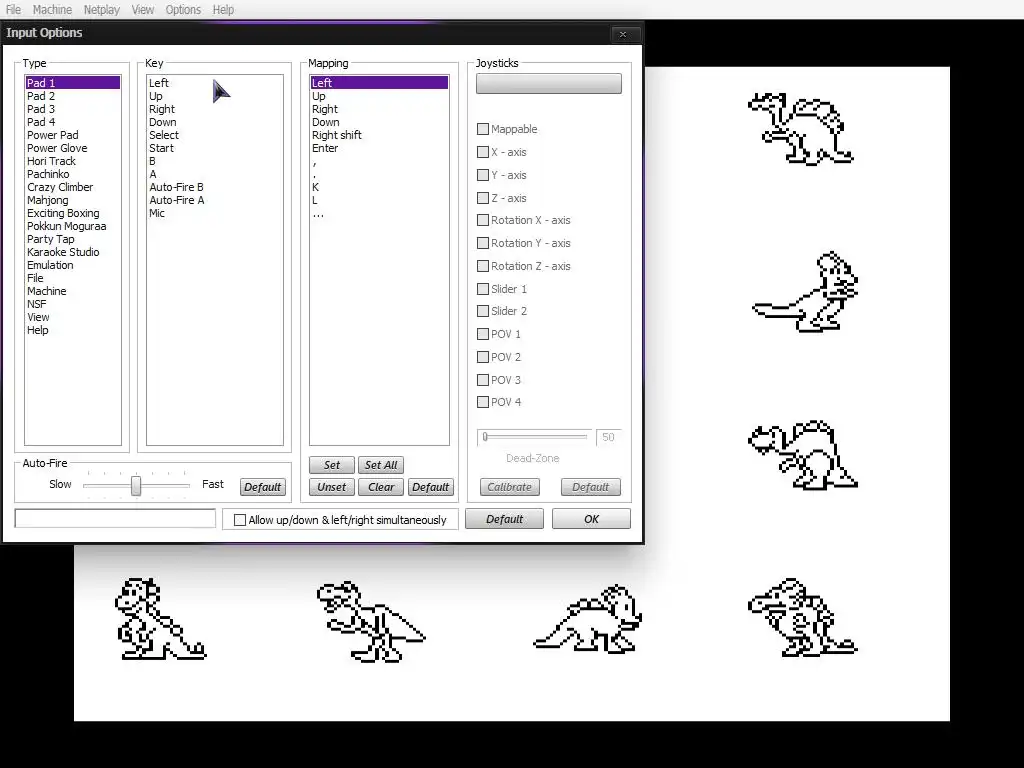The image size is (1024, 768).
Task: Open the File menu
Action: pos(13,10)
